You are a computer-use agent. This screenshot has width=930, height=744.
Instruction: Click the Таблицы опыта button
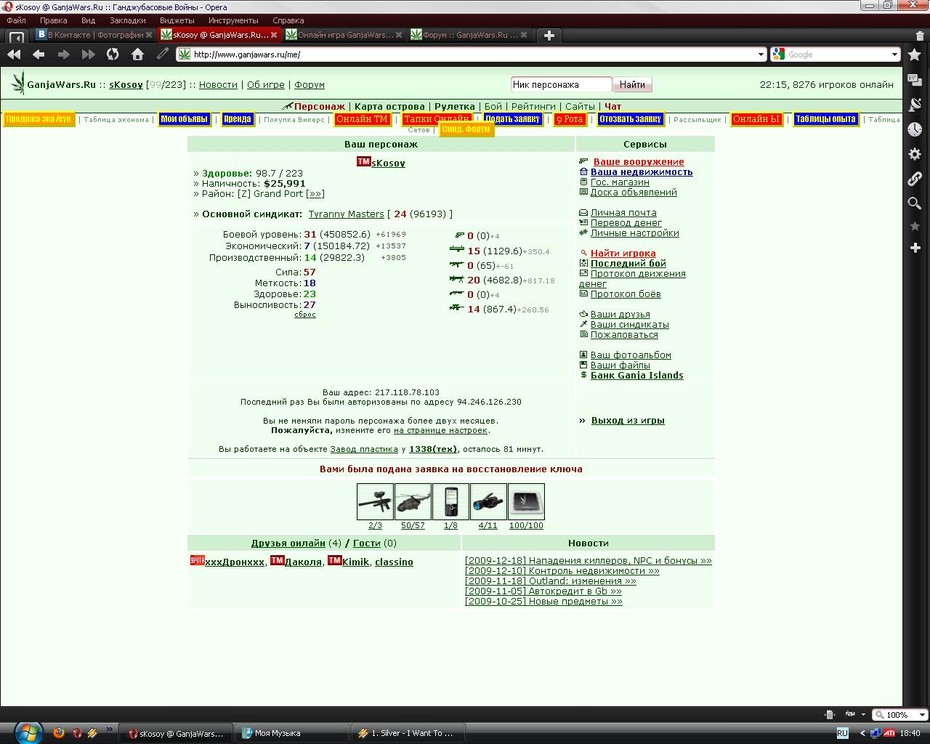(826, 119)
